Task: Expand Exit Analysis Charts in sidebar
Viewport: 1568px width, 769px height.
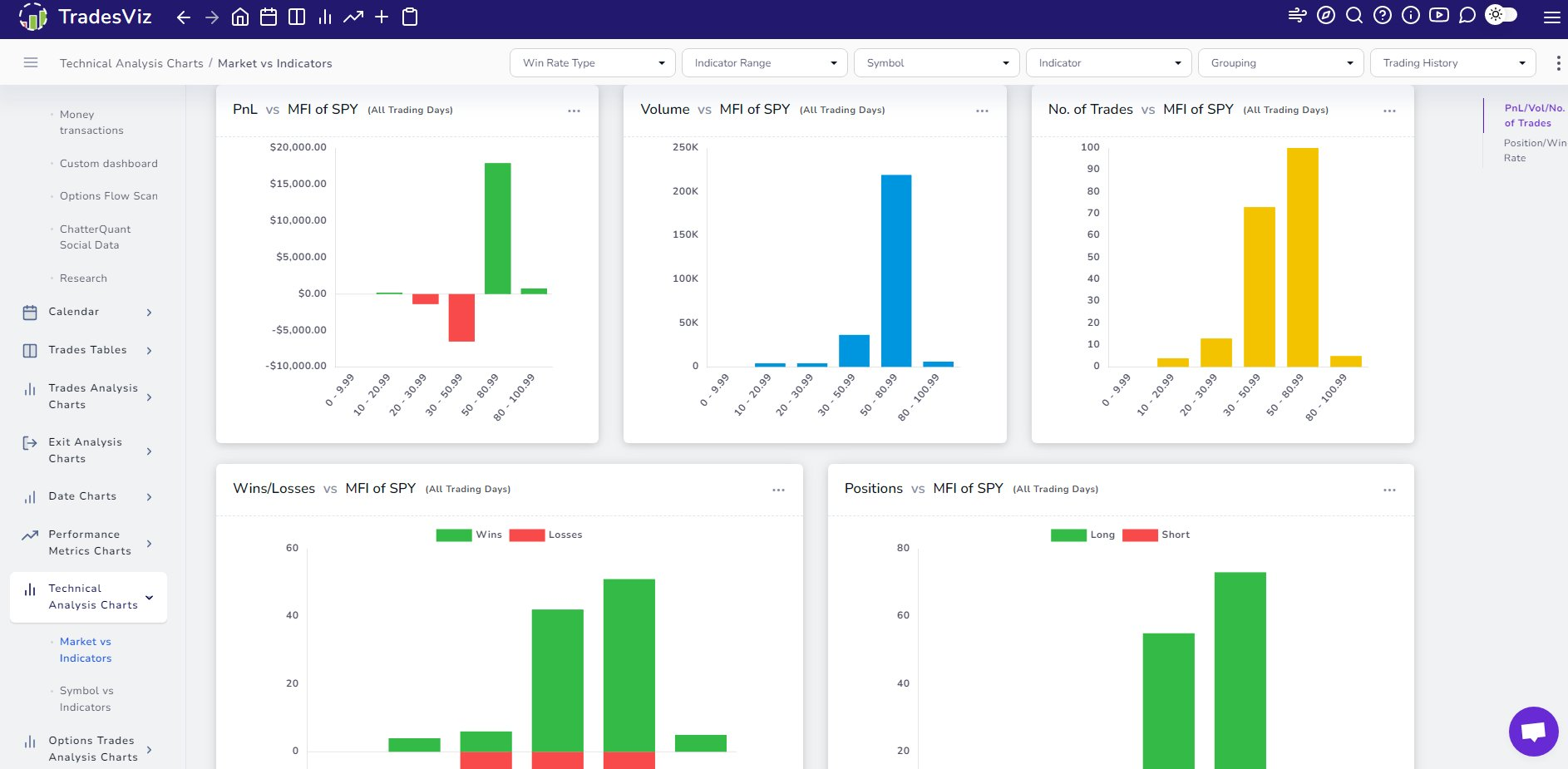Action: coord(88,451)
